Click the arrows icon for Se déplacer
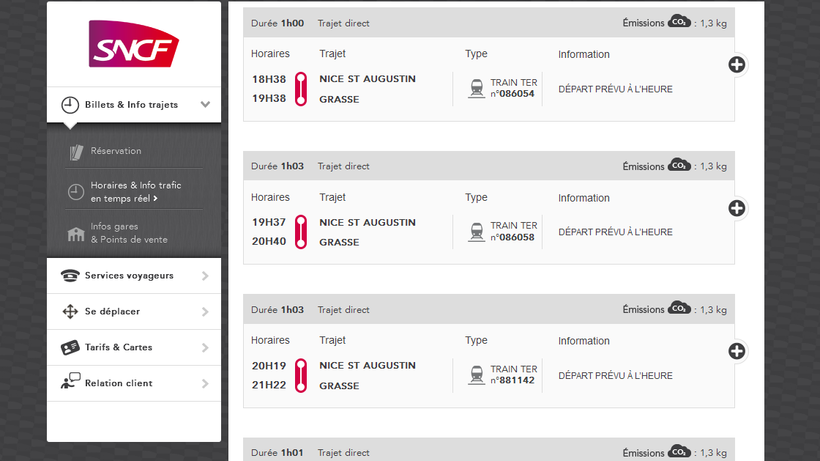Viewport: 820px width, 461px height. (x=70, y=312)
